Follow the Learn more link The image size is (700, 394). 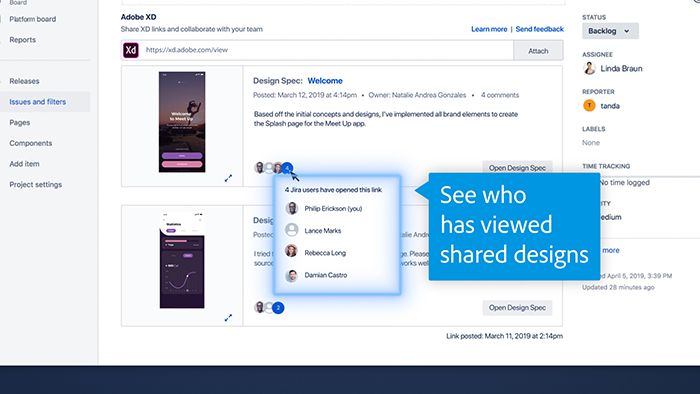pos(489,29)
